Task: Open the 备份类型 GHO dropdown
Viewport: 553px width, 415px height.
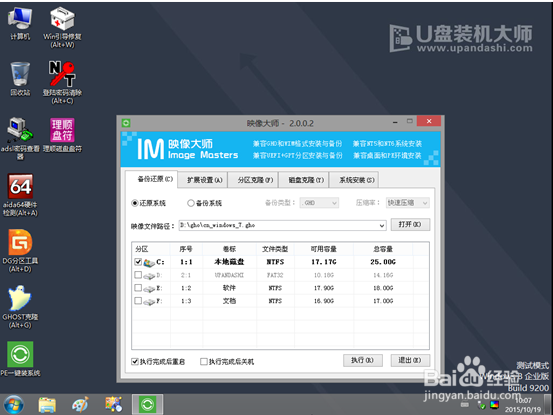Action: 319,203
